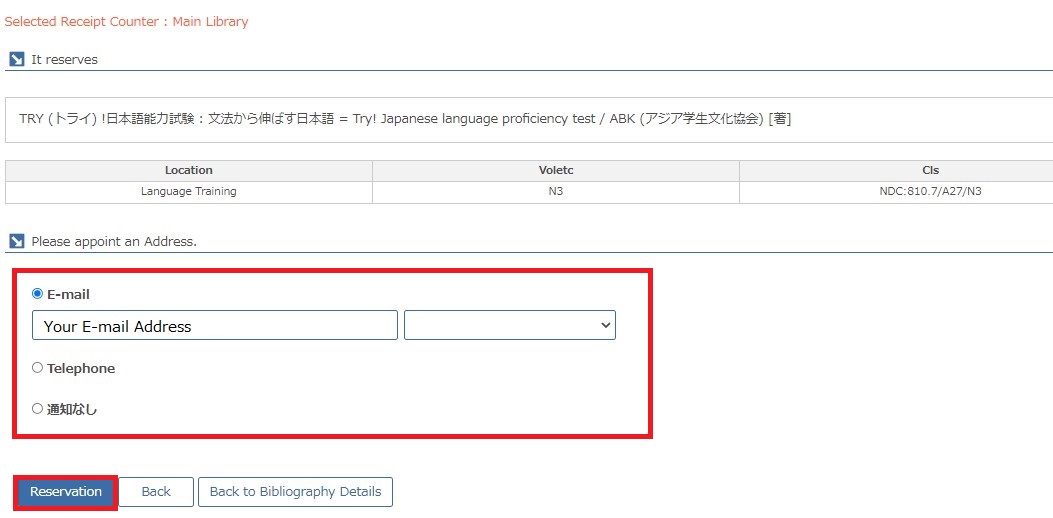Go back using the Back button
This screenshot has height=518, width=1053.
[156, 492]
